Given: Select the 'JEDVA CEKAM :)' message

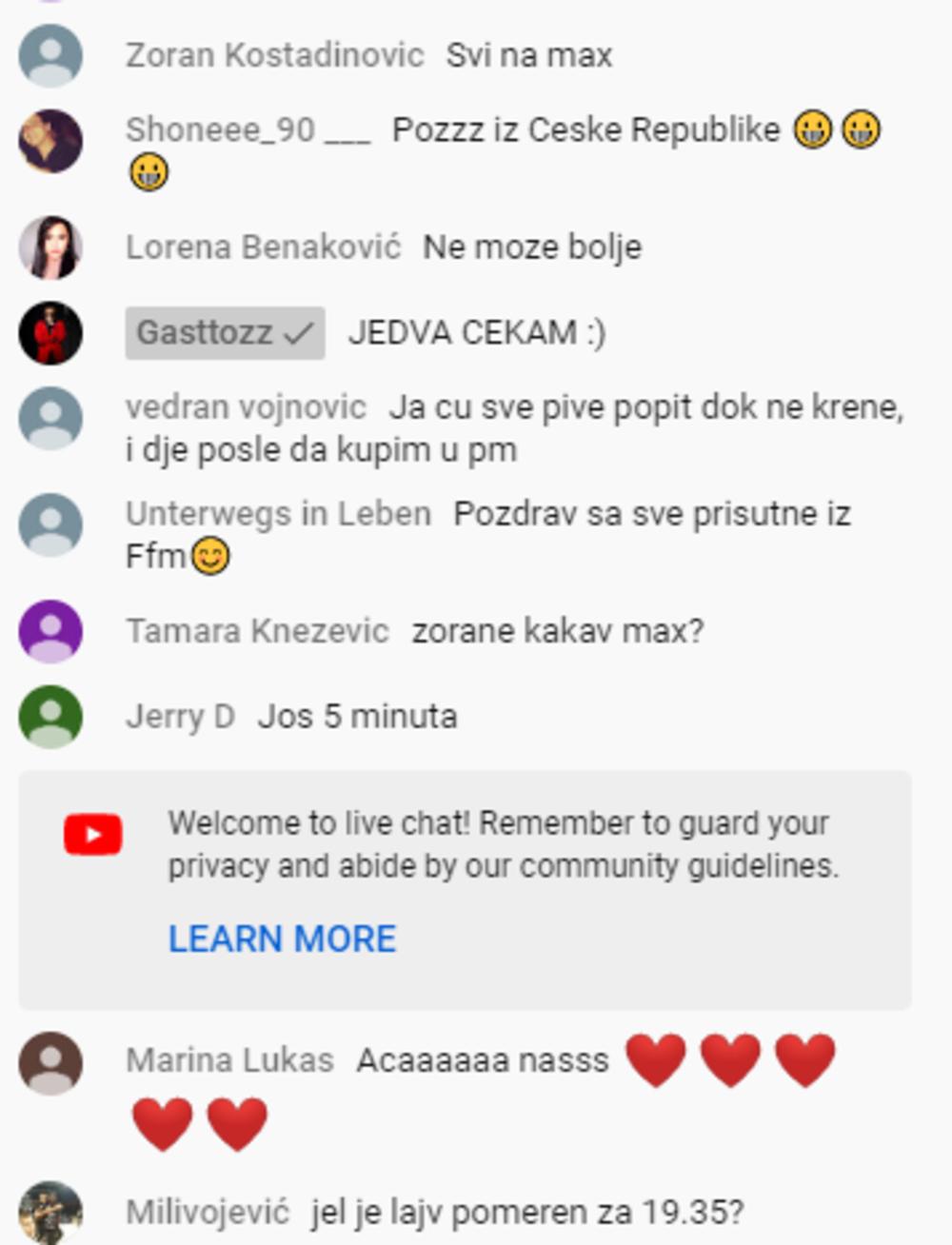Looking at the screenshot, I should click(x=476, y=333).
